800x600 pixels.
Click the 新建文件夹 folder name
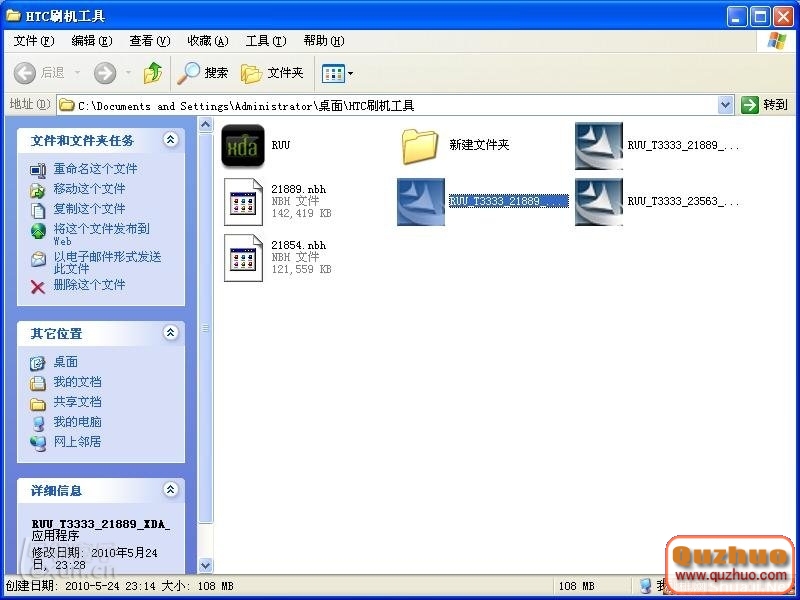point(479,145)
